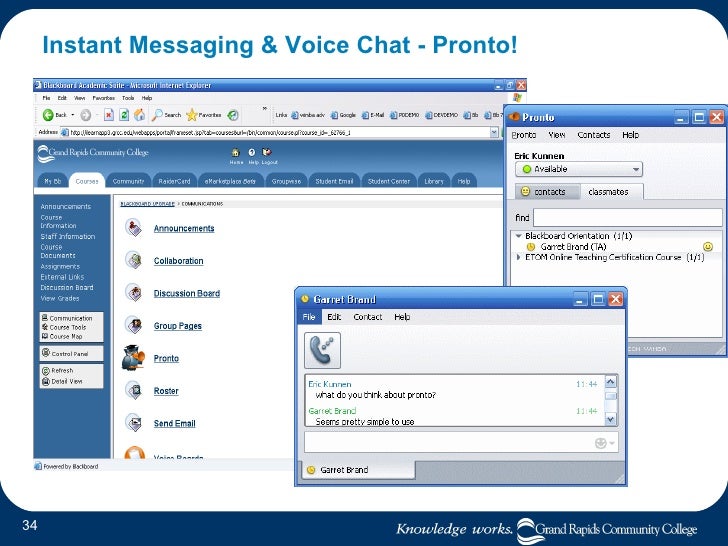Click smiley next to Garret Brand (TA)
Viewport: 728px width, 546px height.
[708, 247]
